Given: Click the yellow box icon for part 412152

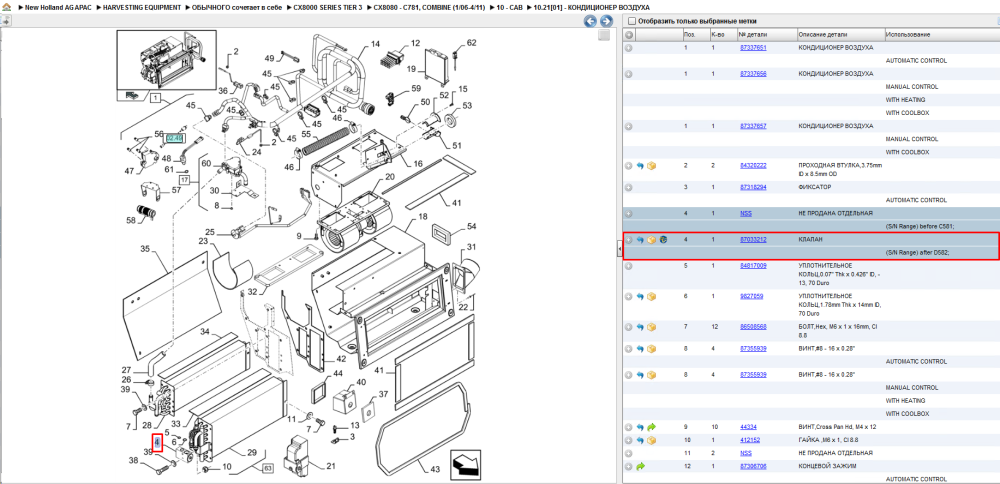Looking at the screenshot, I should pyautogui.click(x=651, y=441).
